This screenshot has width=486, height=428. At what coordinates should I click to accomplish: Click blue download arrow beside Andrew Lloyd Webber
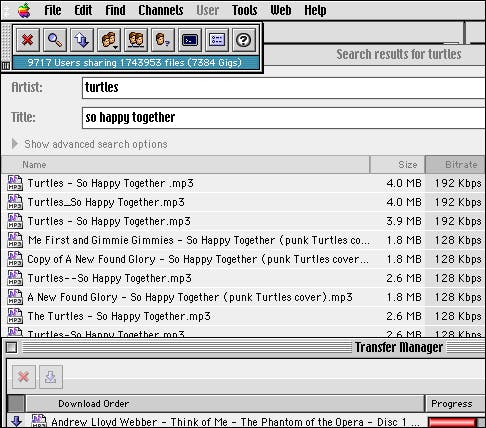coord(16,421)
